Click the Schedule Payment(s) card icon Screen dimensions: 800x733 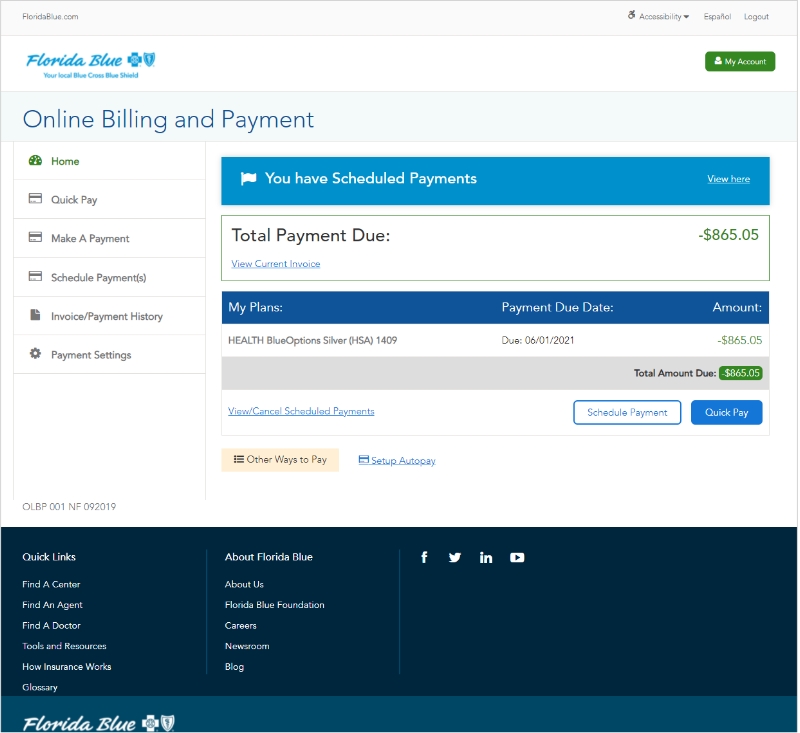pos(35,276)
